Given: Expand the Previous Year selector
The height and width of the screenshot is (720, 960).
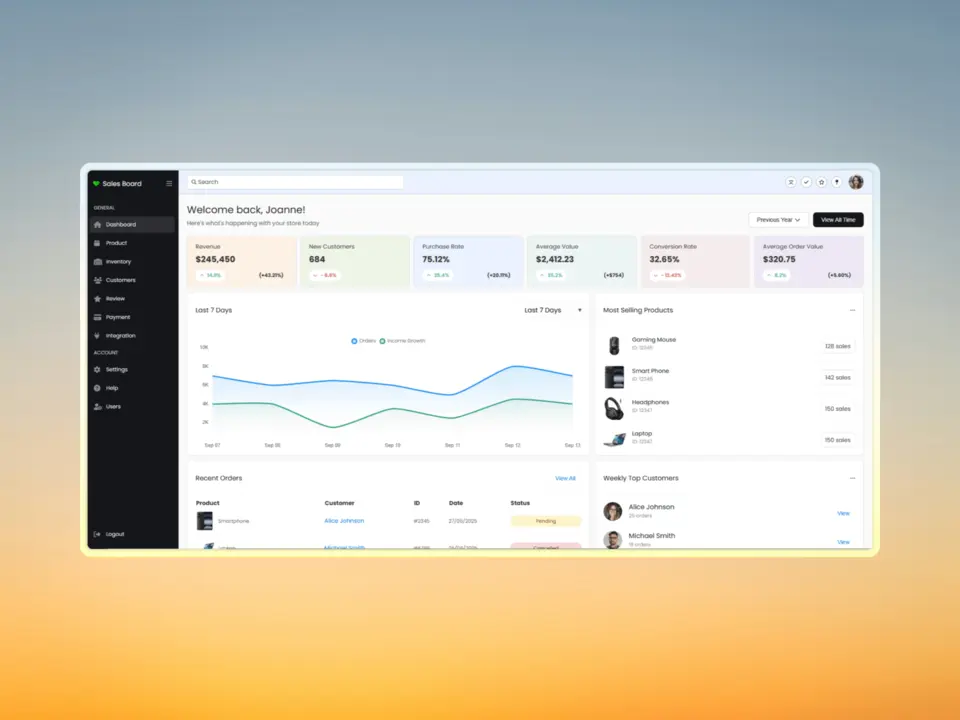Looking at the screenshot, I should (x=779, y=220).
